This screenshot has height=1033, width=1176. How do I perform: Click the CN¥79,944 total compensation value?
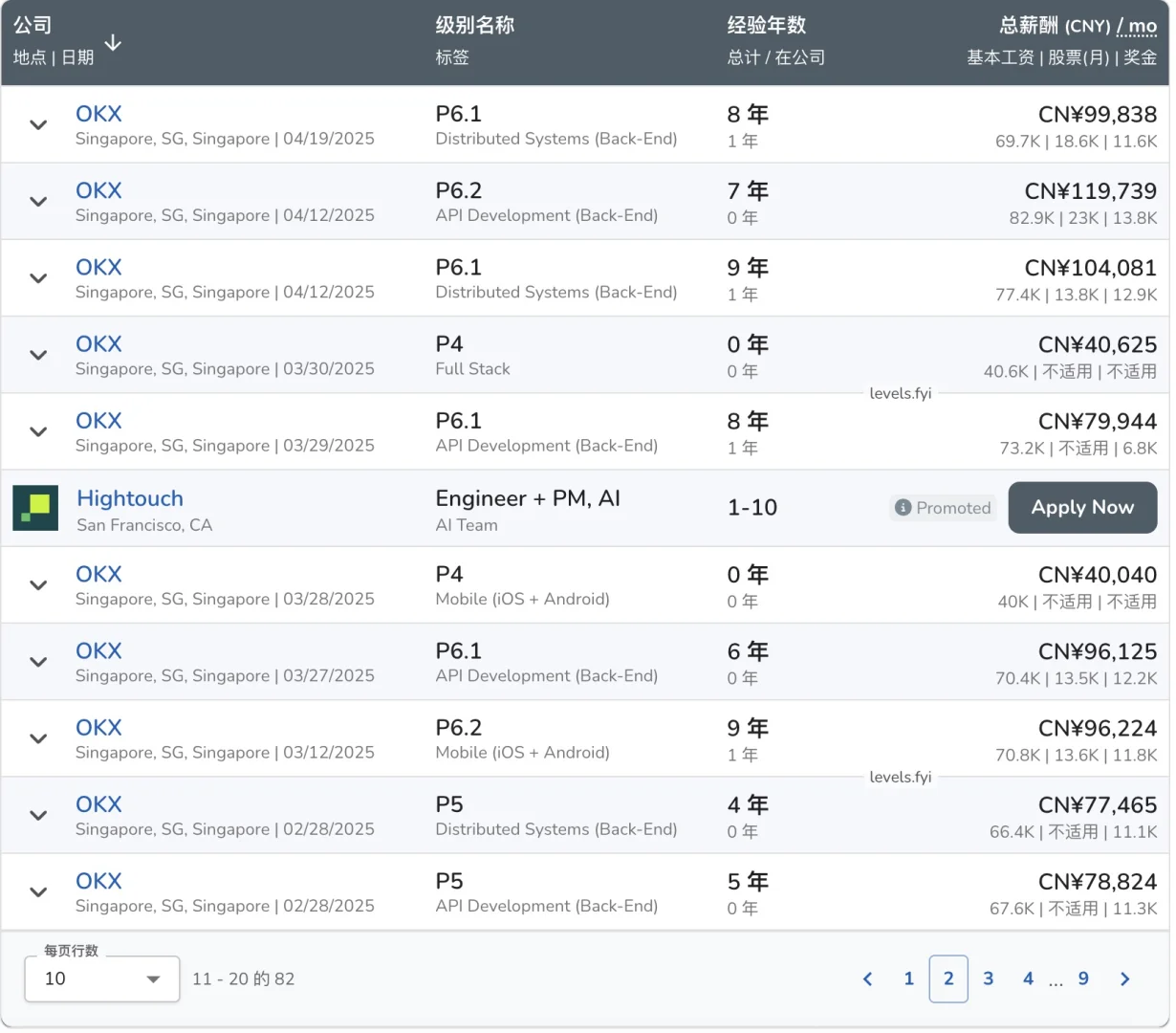pos(1098,421)
